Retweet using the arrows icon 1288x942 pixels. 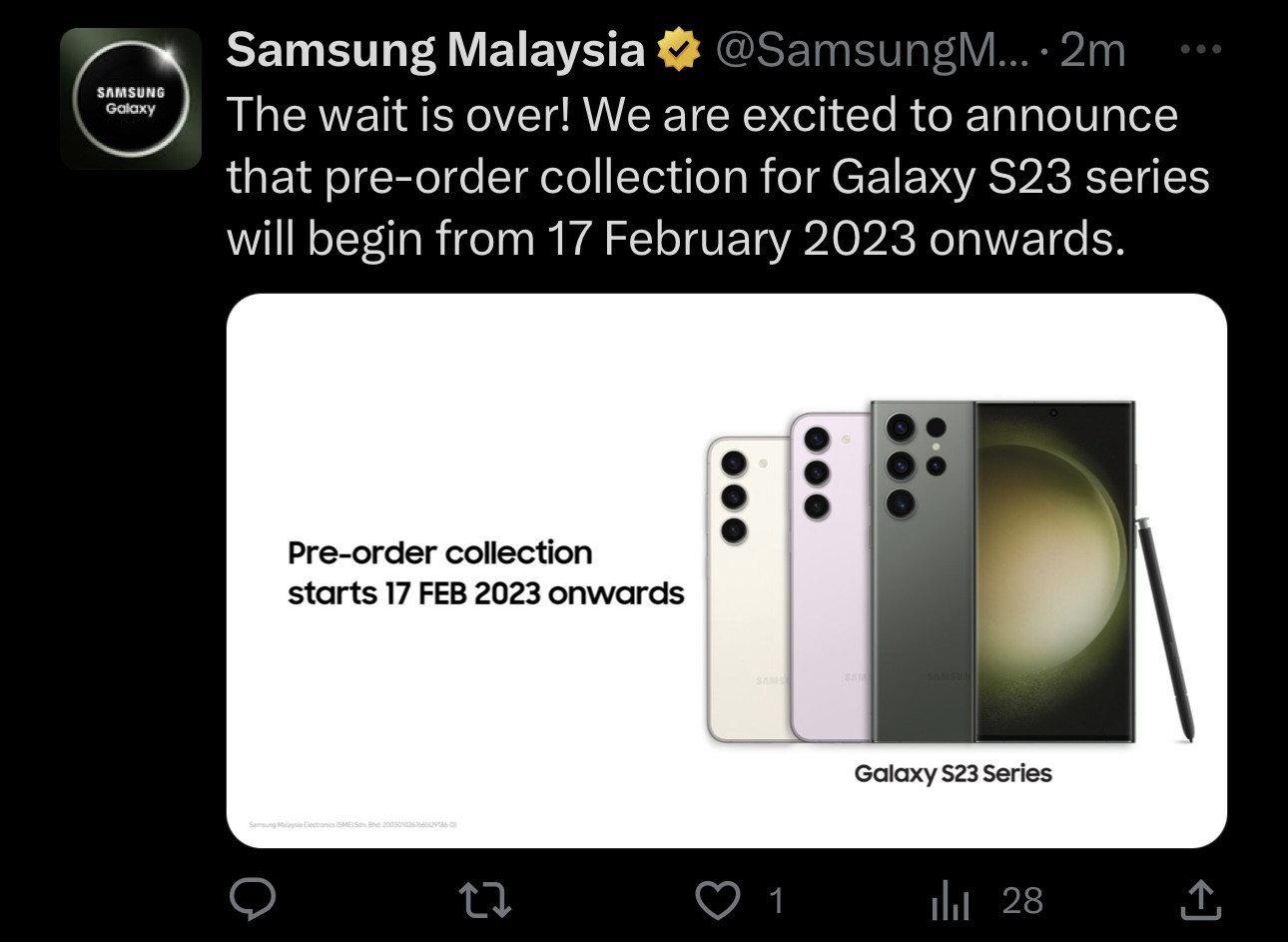point(484,899)
